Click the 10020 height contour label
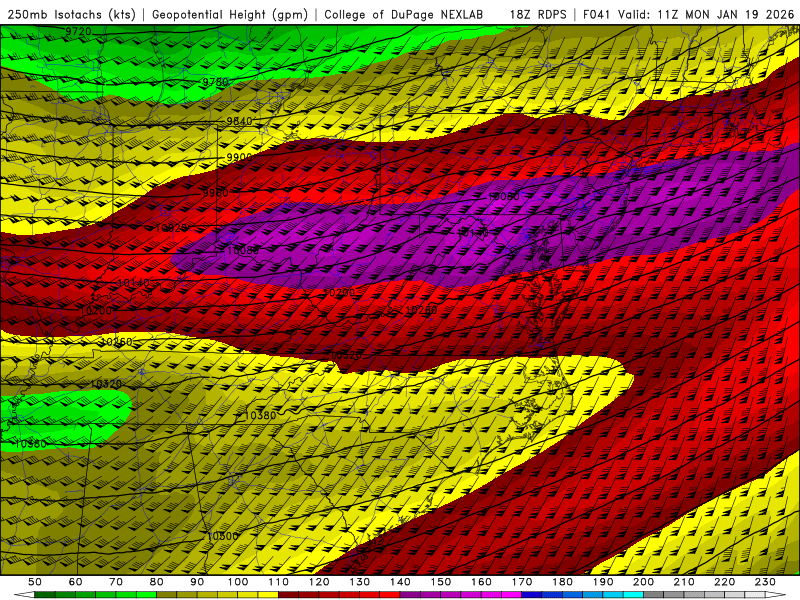 tap(171, 228)
